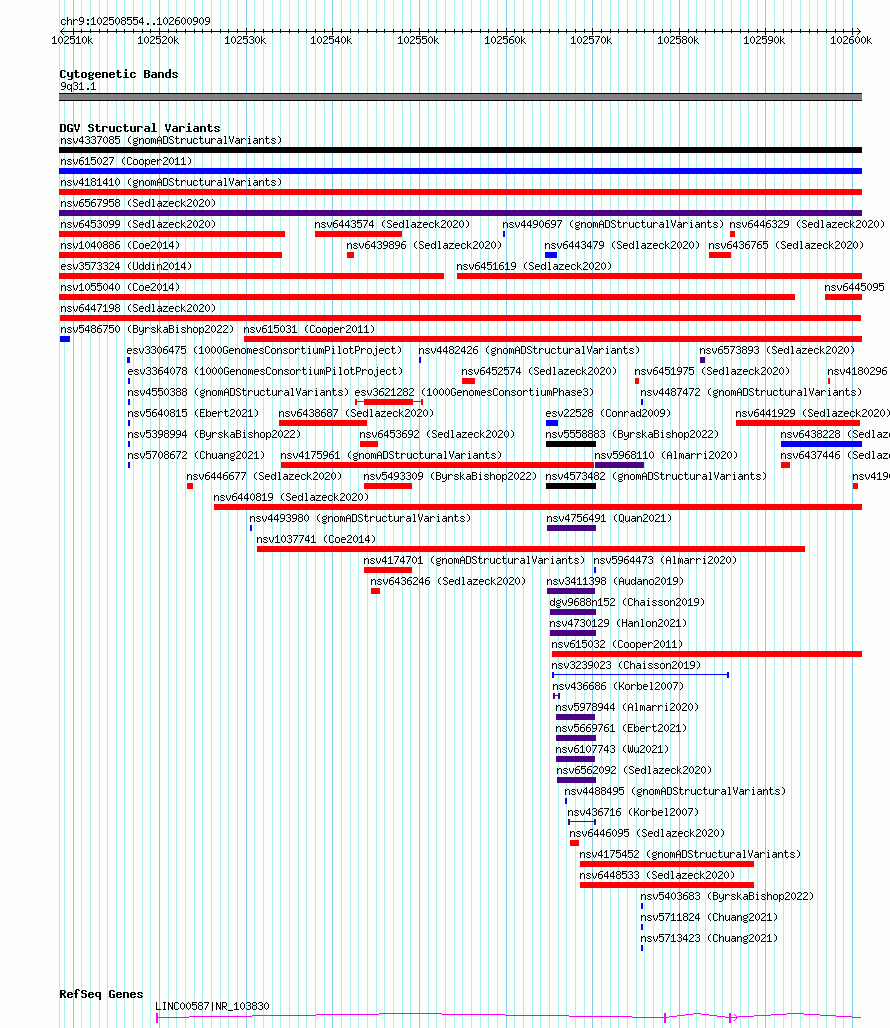Open nsv5558883 (ByrskaBishop2022) variant

point(632,434)
